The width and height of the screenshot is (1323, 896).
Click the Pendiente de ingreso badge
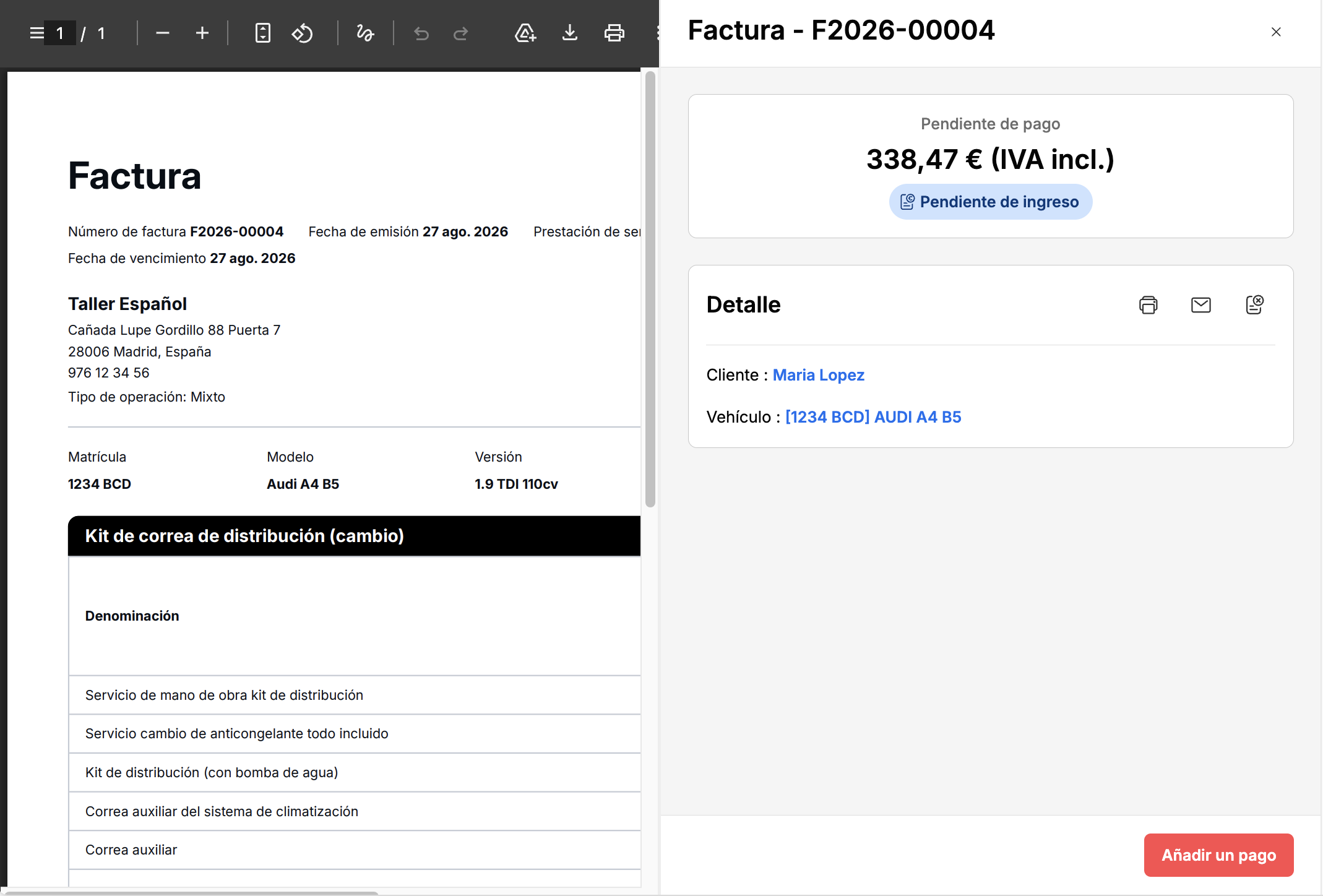(990, 202)
